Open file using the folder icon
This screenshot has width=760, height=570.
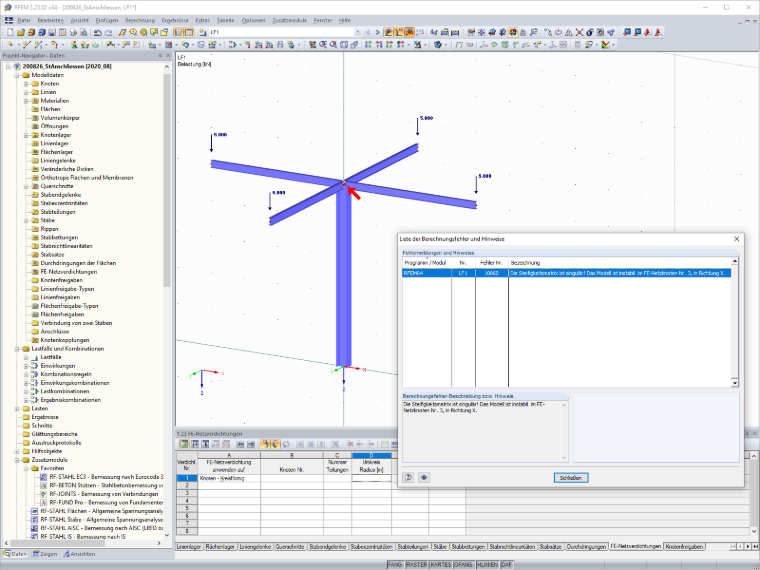point(20,32)
